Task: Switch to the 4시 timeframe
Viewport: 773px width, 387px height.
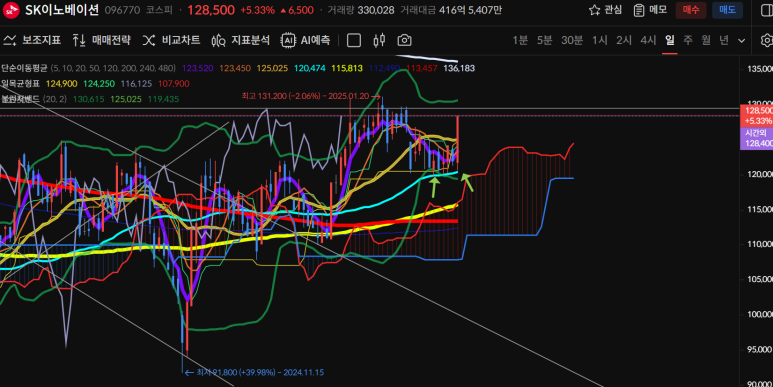Action: pos(648,40)
